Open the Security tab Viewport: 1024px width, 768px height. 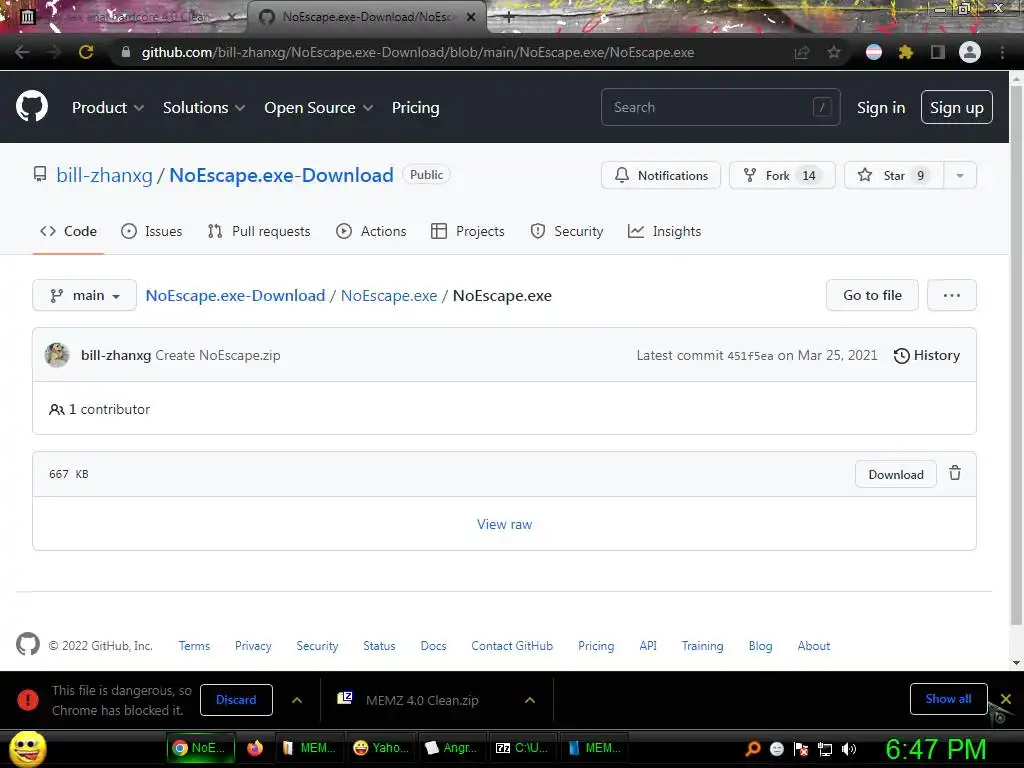tap(566, 231)
